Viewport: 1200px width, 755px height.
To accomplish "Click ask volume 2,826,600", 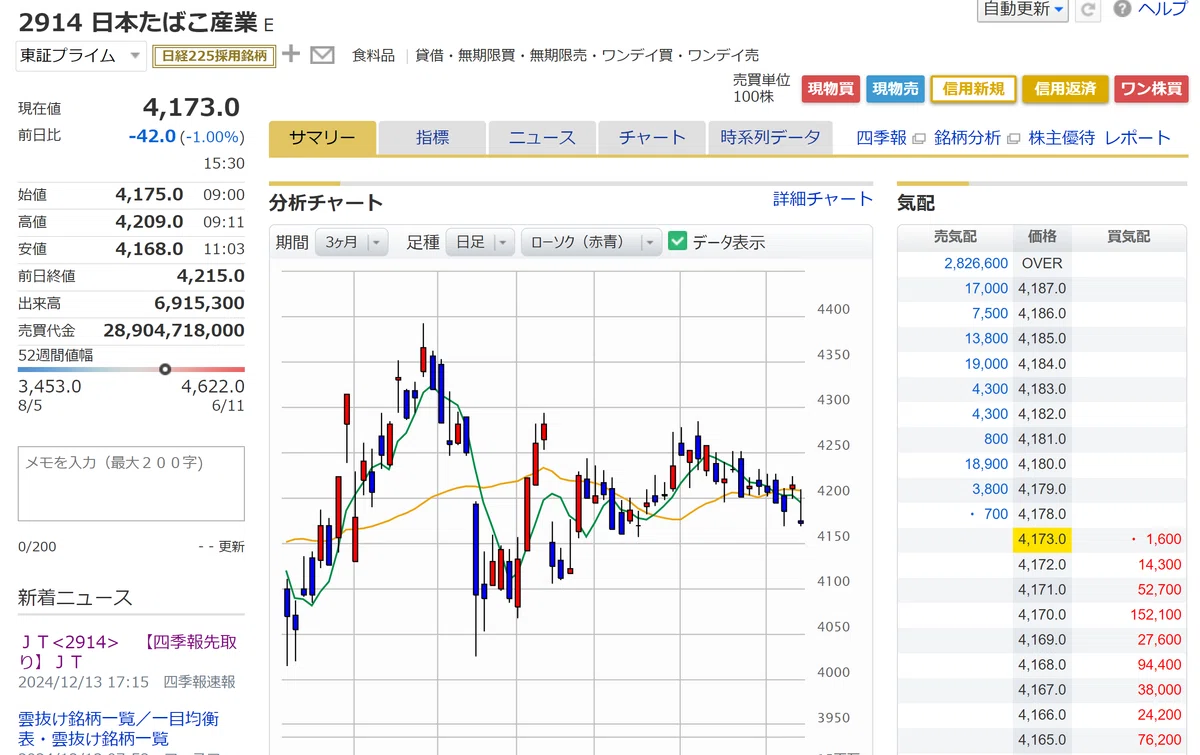I will (x=976, y=263).
